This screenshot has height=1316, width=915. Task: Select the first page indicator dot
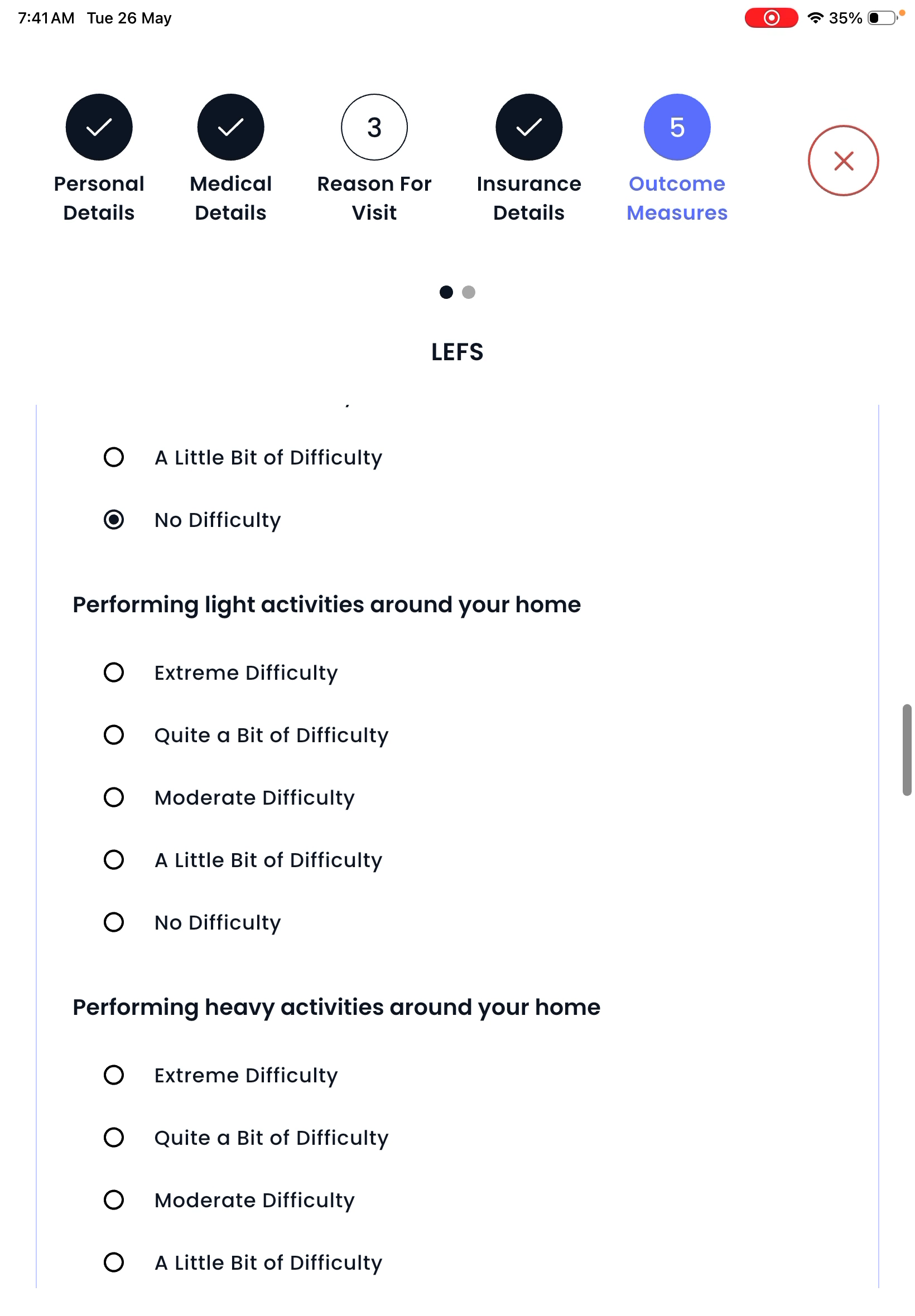446,292
